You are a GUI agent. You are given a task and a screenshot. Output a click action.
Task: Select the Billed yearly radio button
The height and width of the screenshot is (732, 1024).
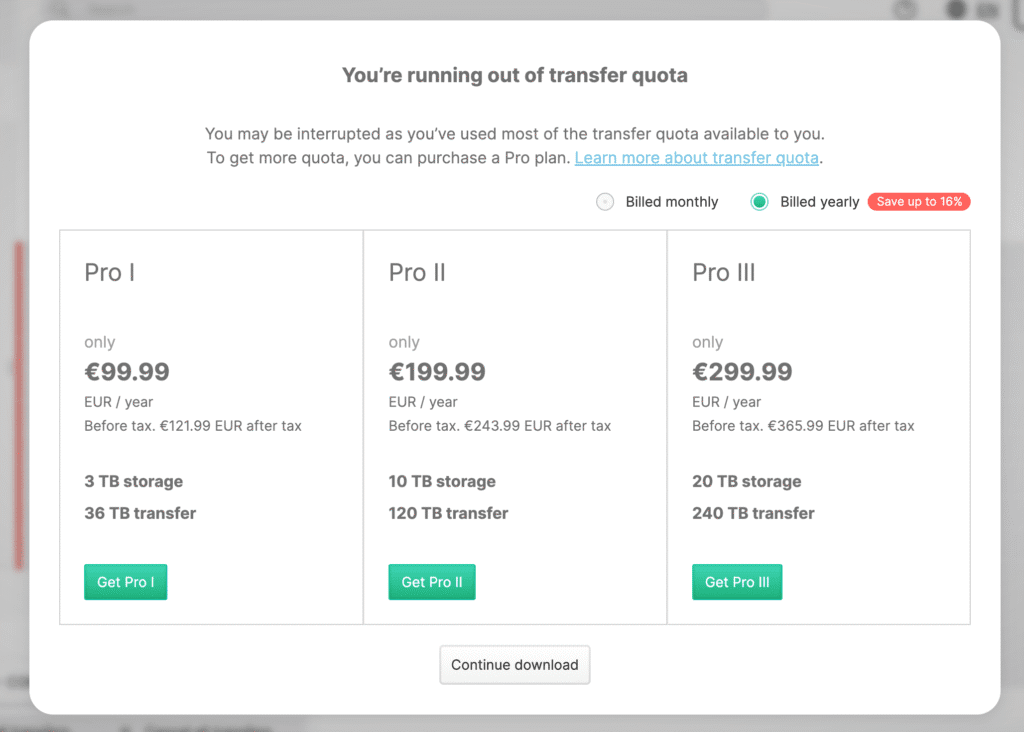tap(760, 202)
